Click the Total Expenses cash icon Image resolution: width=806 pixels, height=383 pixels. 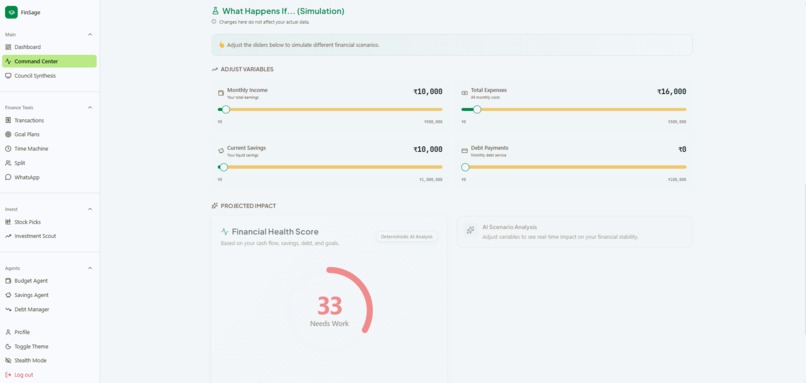tap(465, 93)
